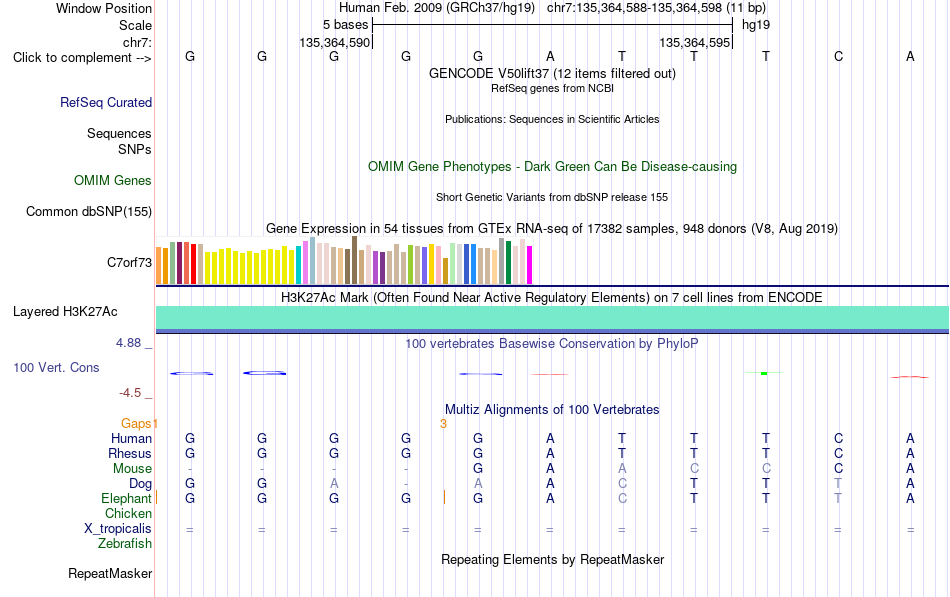Screen dimensions: 950x597
Task: Click the cyan bar in the GTEx chart
Action: point(299,265)
